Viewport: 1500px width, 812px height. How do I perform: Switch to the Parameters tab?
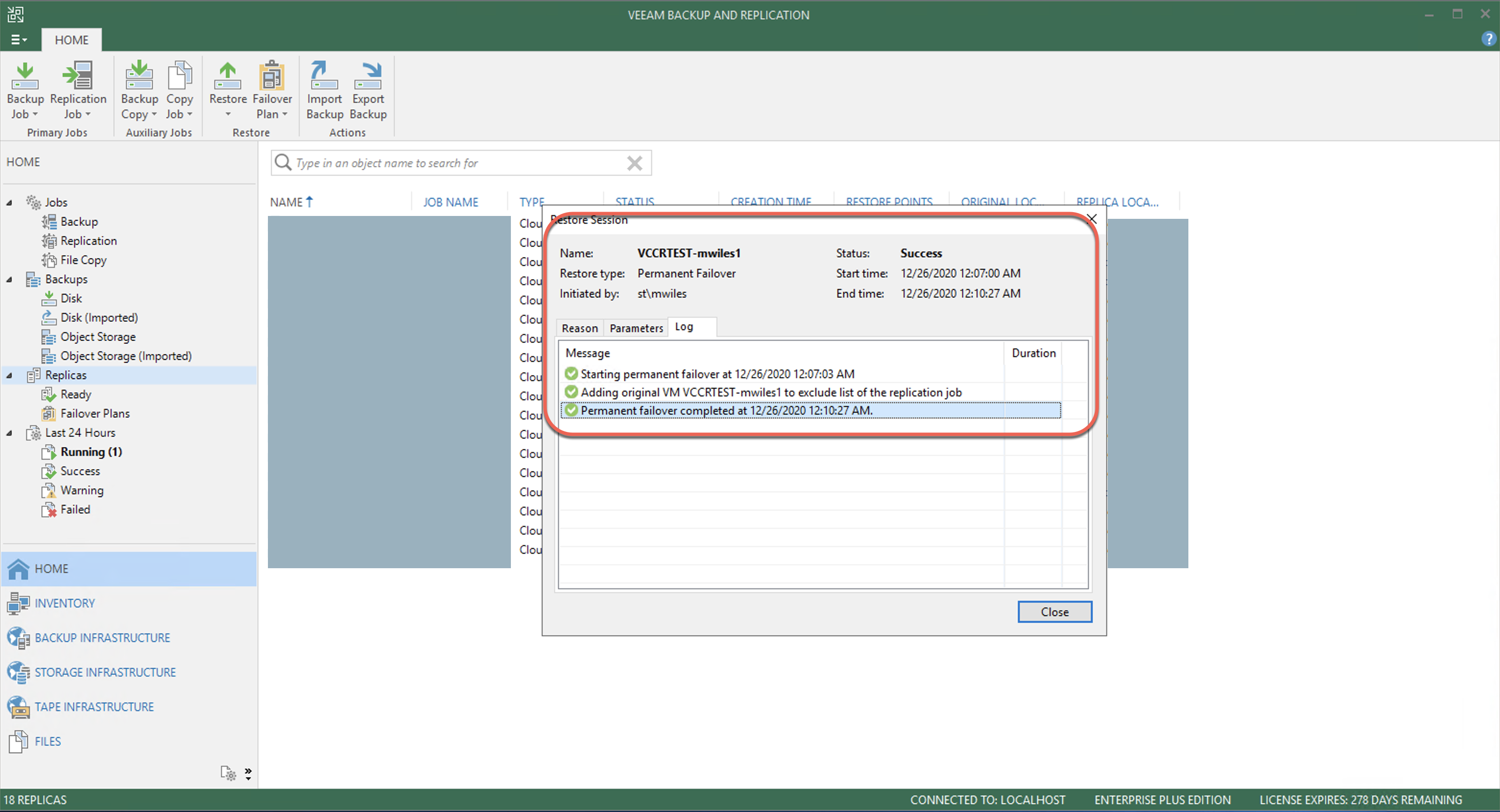[636, 328]
